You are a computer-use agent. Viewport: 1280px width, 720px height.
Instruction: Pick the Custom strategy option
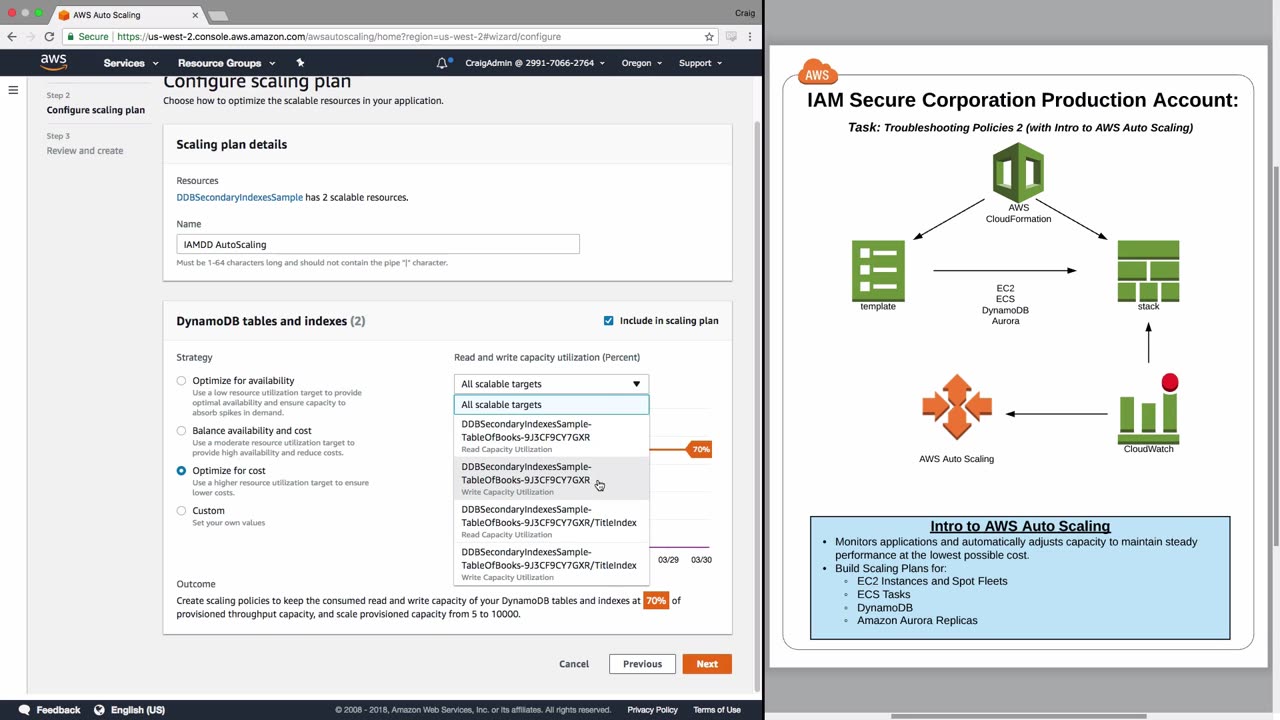(x=181, y=511)
